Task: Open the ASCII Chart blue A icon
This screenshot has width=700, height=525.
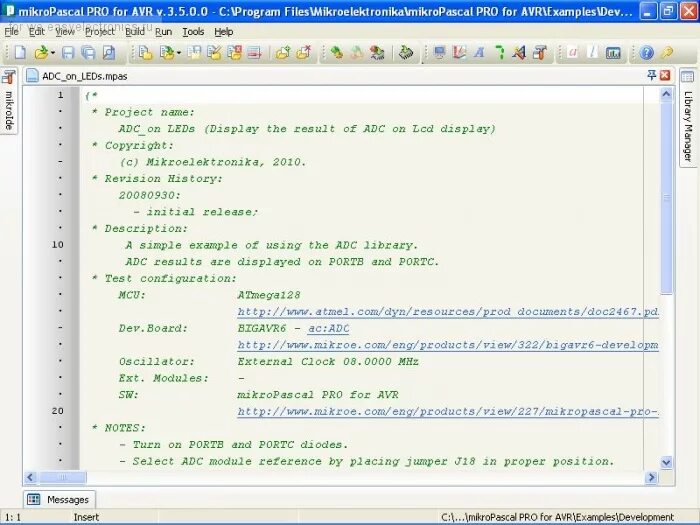Action: 479,53
